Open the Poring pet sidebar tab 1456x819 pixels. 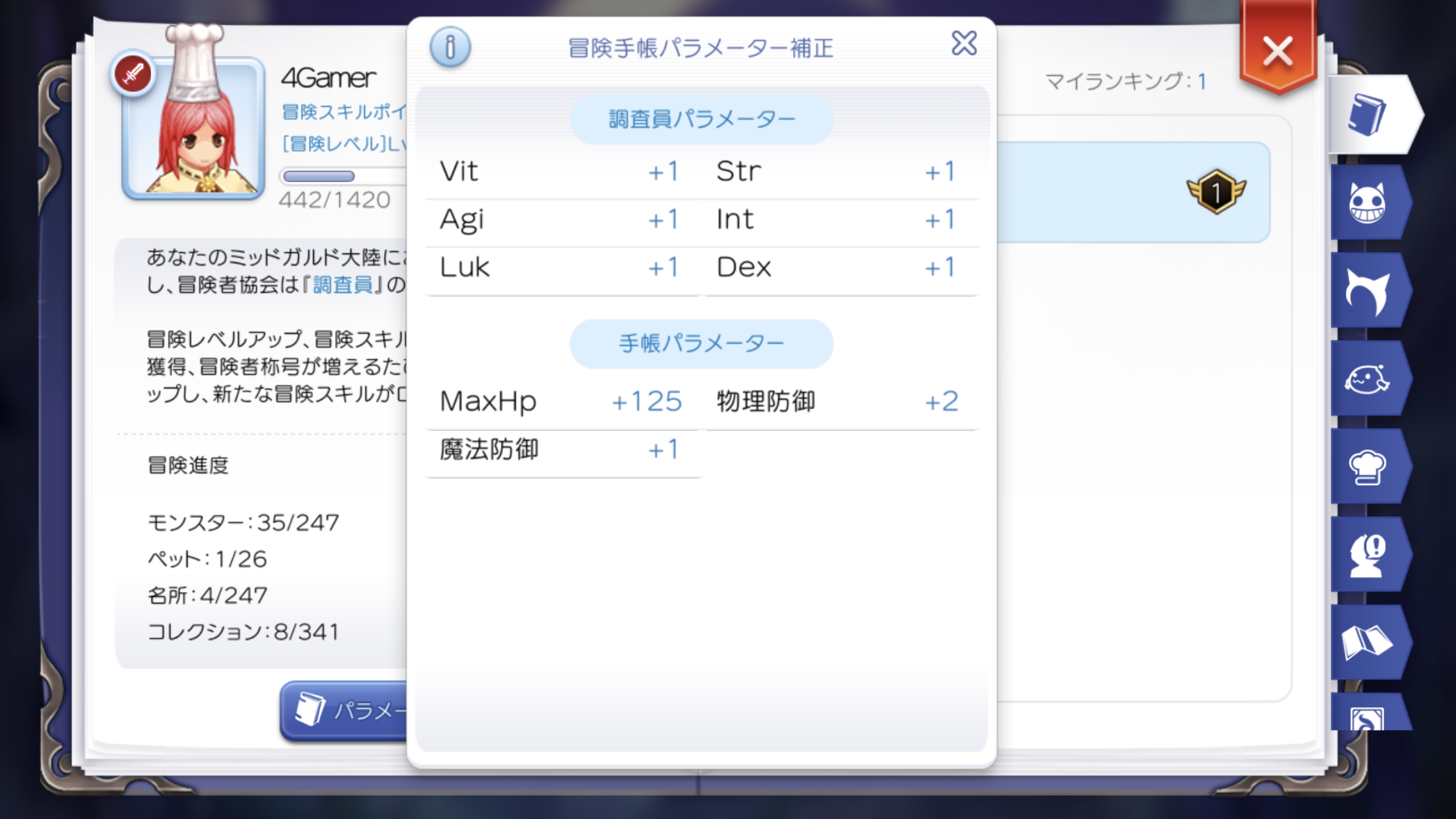(x=1367, y=379)
